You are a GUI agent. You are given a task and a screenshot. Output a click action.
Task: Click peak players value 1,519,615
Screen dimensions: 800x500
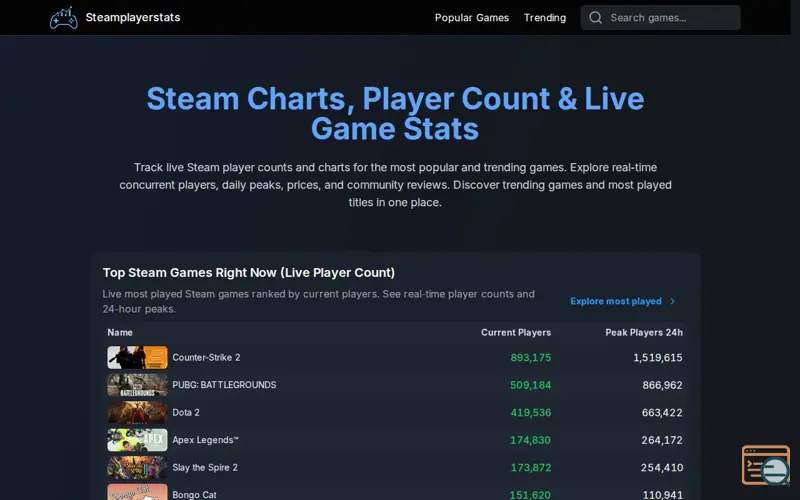point(658,358)
